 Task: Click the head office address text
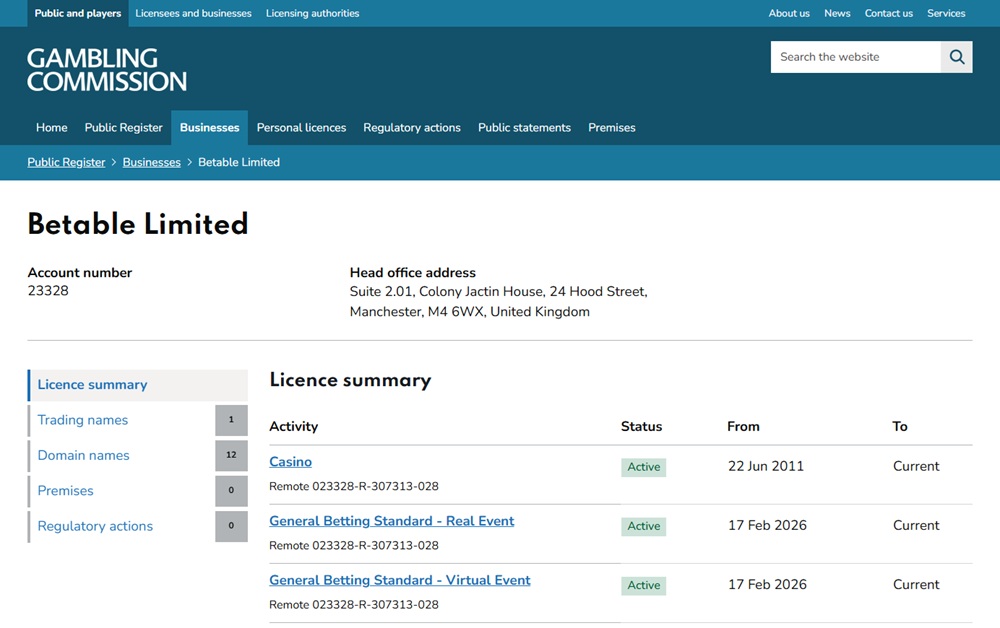(498, 302)
